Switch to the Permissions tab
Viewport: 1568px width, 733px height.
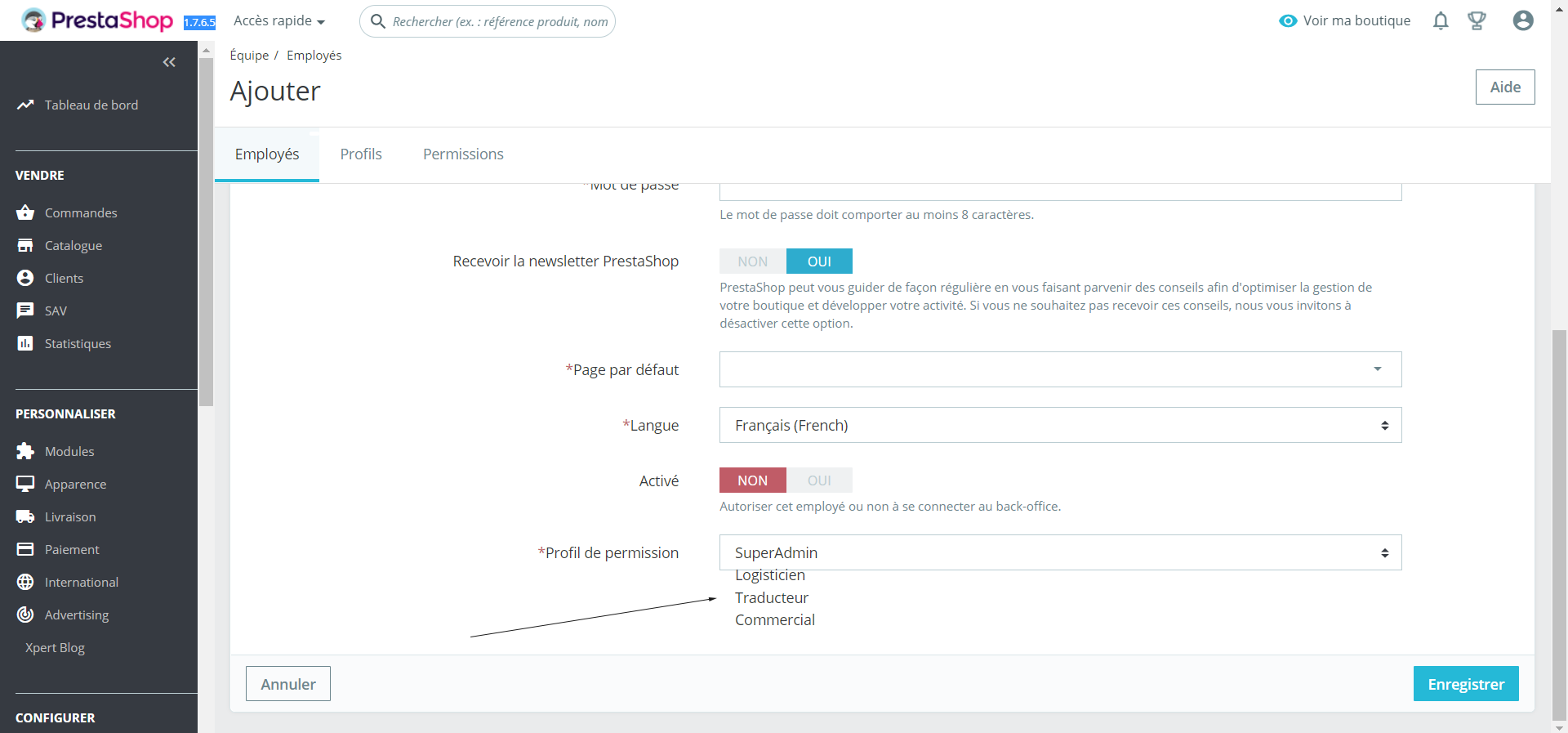point(463,154)
